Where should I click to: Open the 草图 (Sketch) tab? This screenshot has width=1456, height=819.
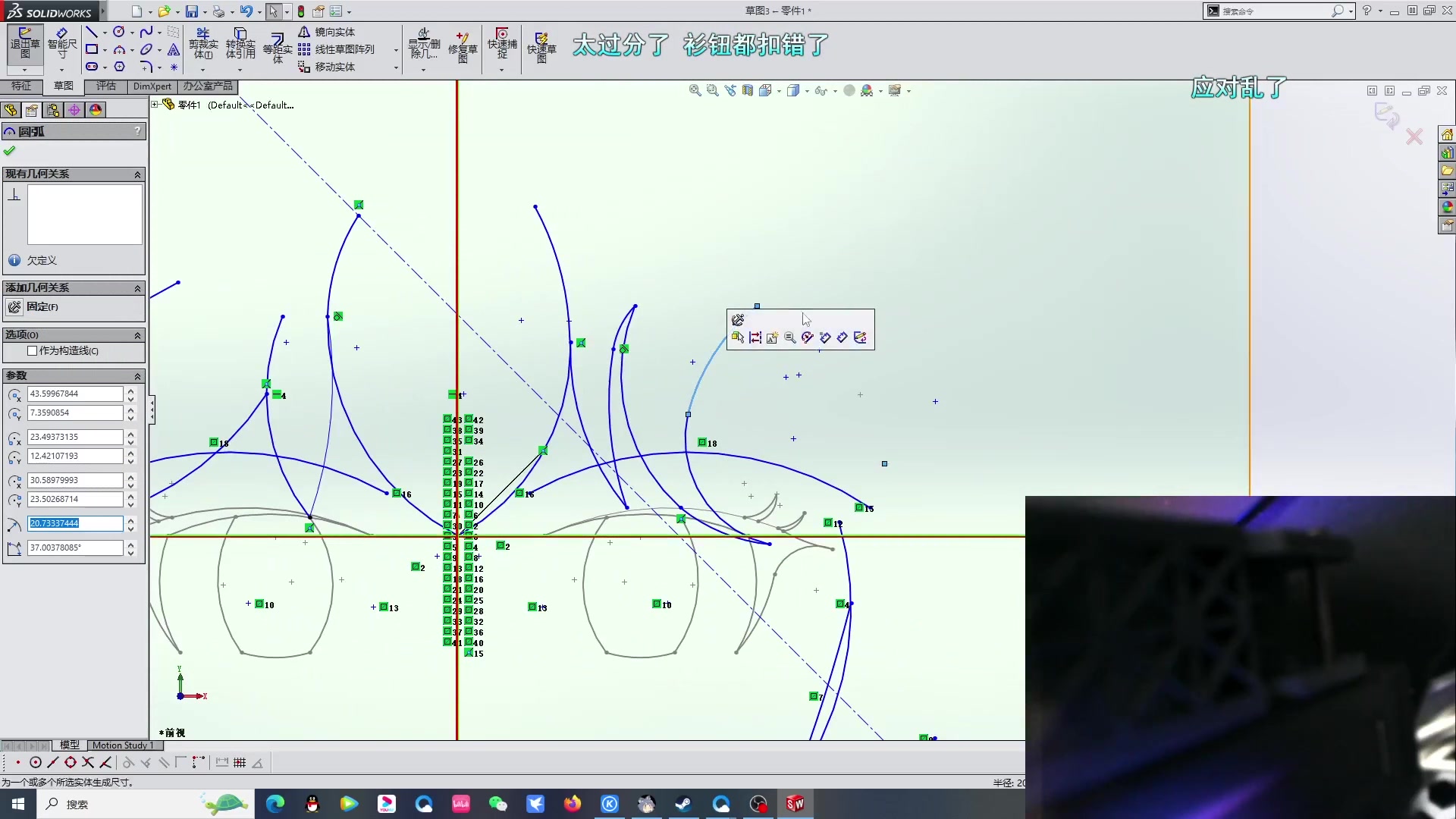pos(64,86)
